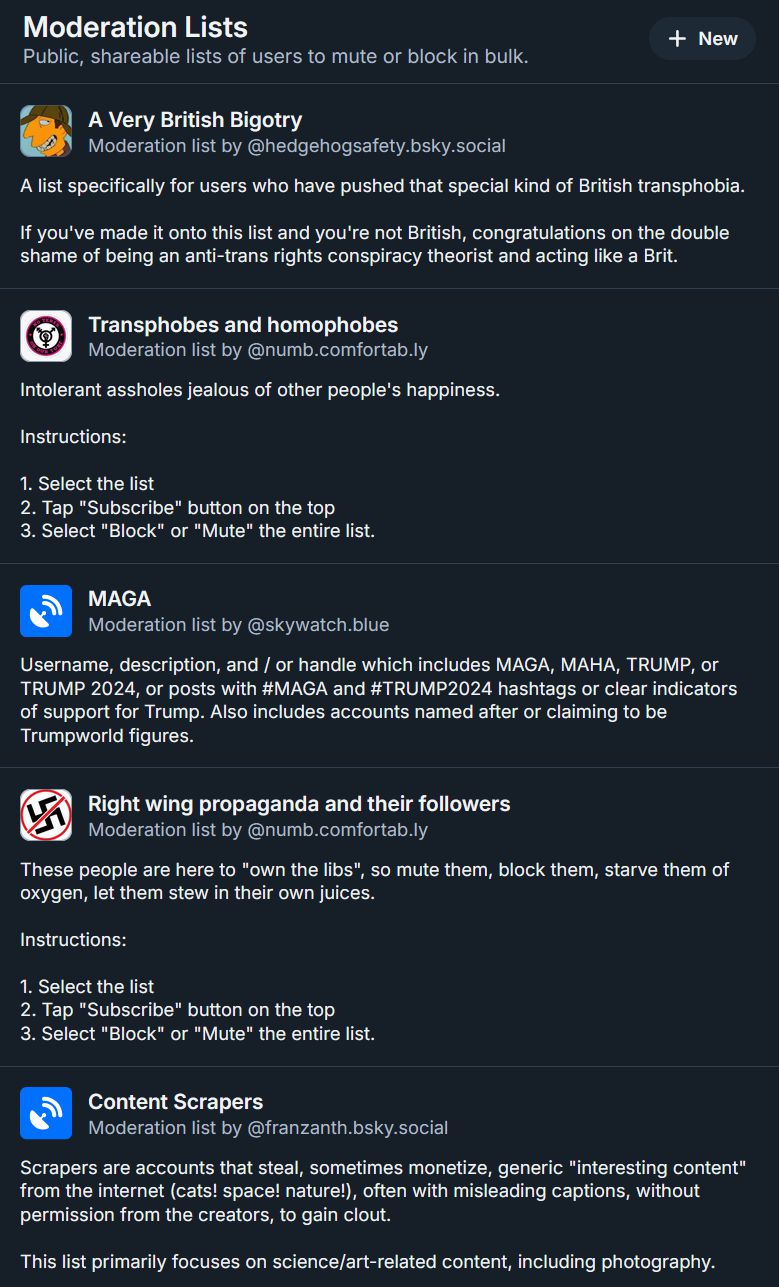The height and width of the screenshot is (1287, 779).
Task: Click author line under Transphobes and homophobes
Action: coord(258,350)
